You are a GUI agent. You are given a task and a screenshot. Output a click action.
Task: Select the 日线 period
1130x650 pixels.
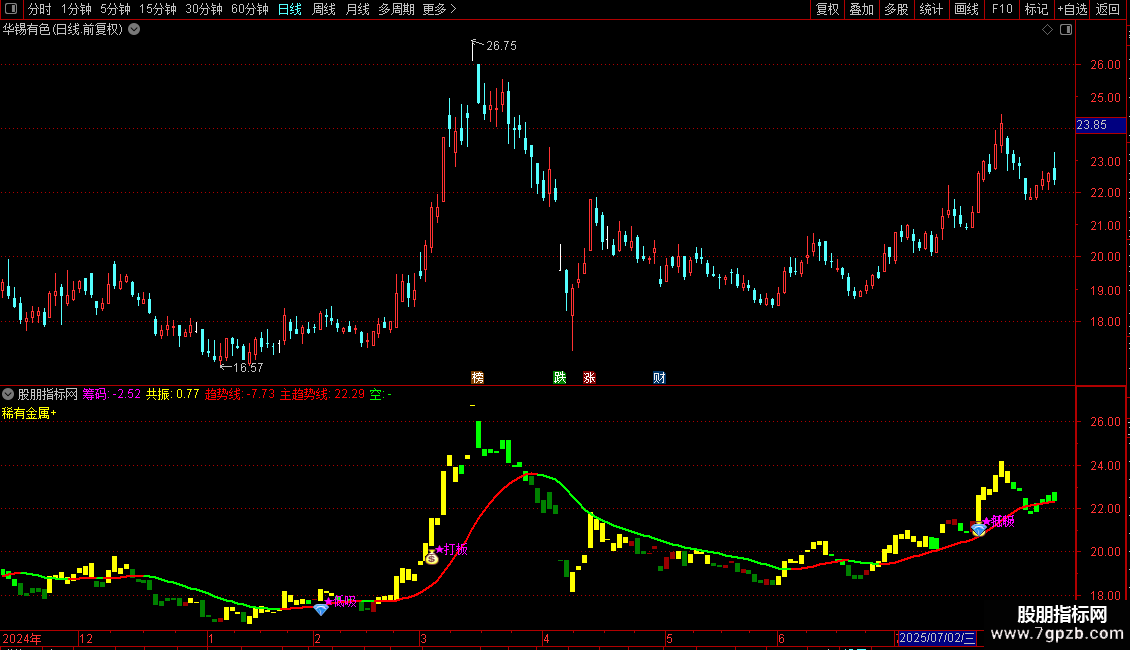point(290,9)
